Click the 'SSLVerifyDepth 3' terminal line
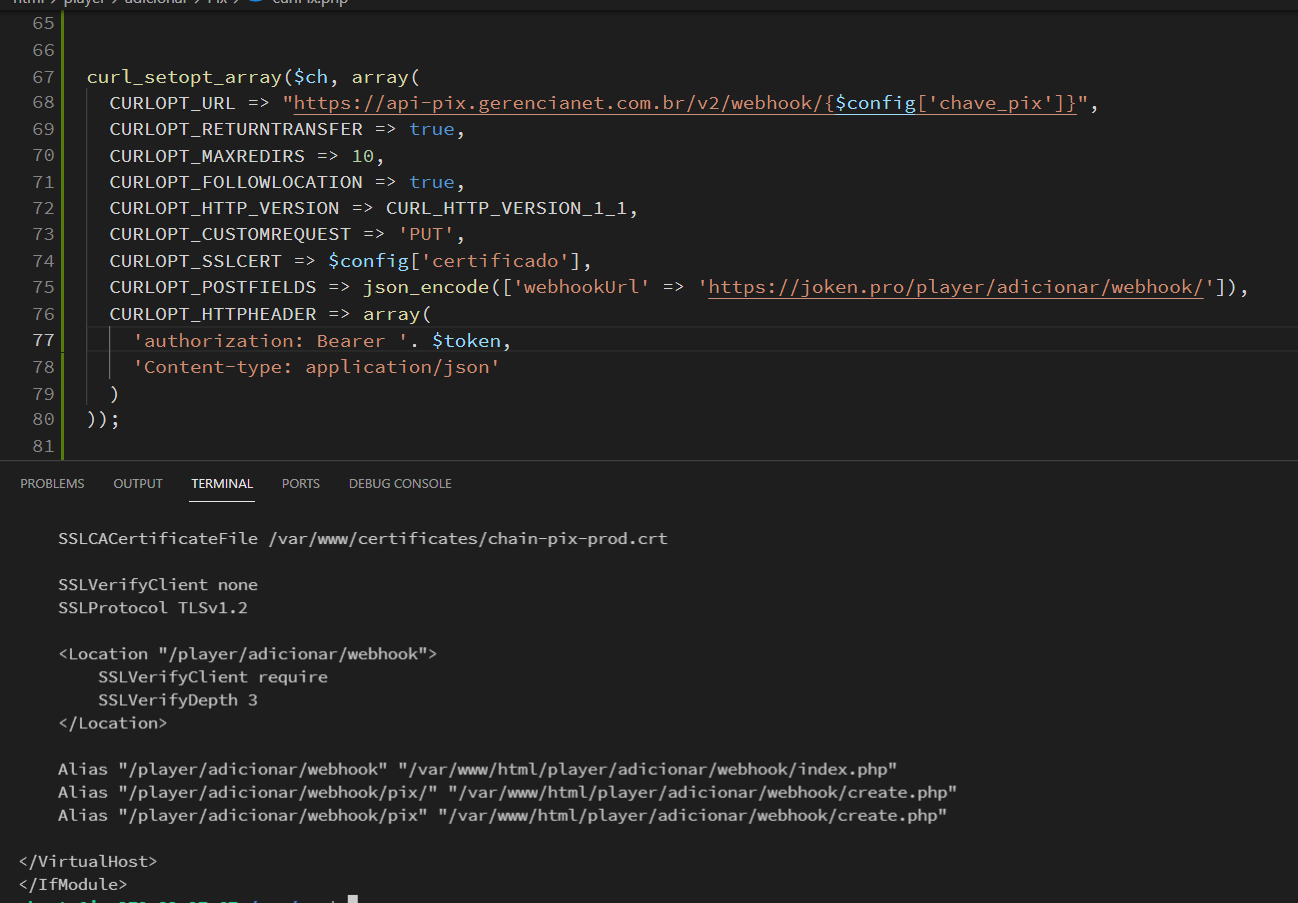Screen dimensions: 1298x903 pyautogui.click(x=178, y=699)
